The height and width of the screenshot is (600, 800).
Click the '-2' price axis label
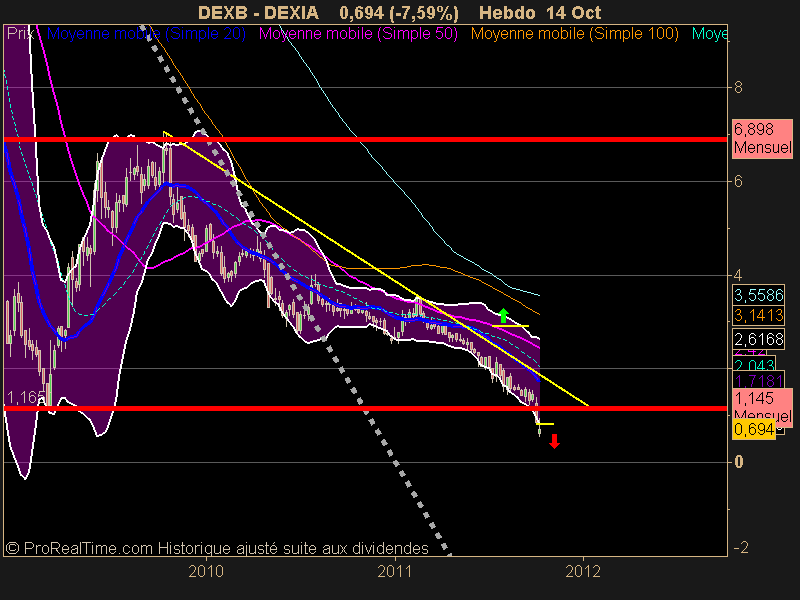pos(741,547)
